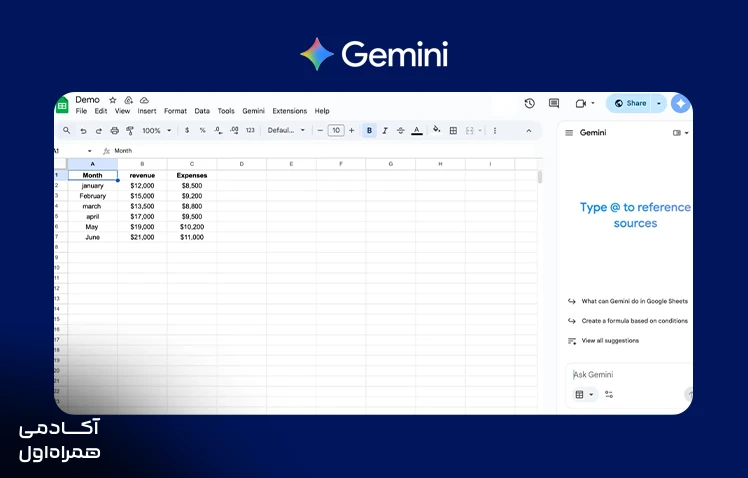Redo the last action

(99, 131)
